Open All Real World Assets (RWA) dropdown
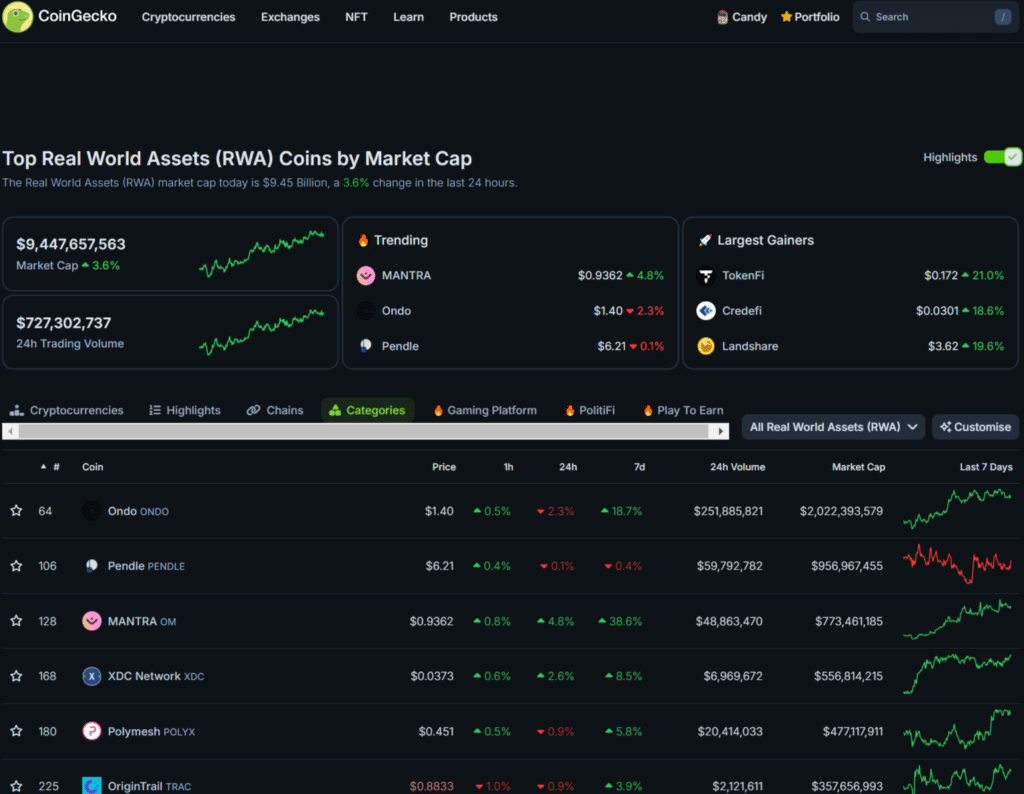Viewport: 1024px width, 794px height. (833, 427)
